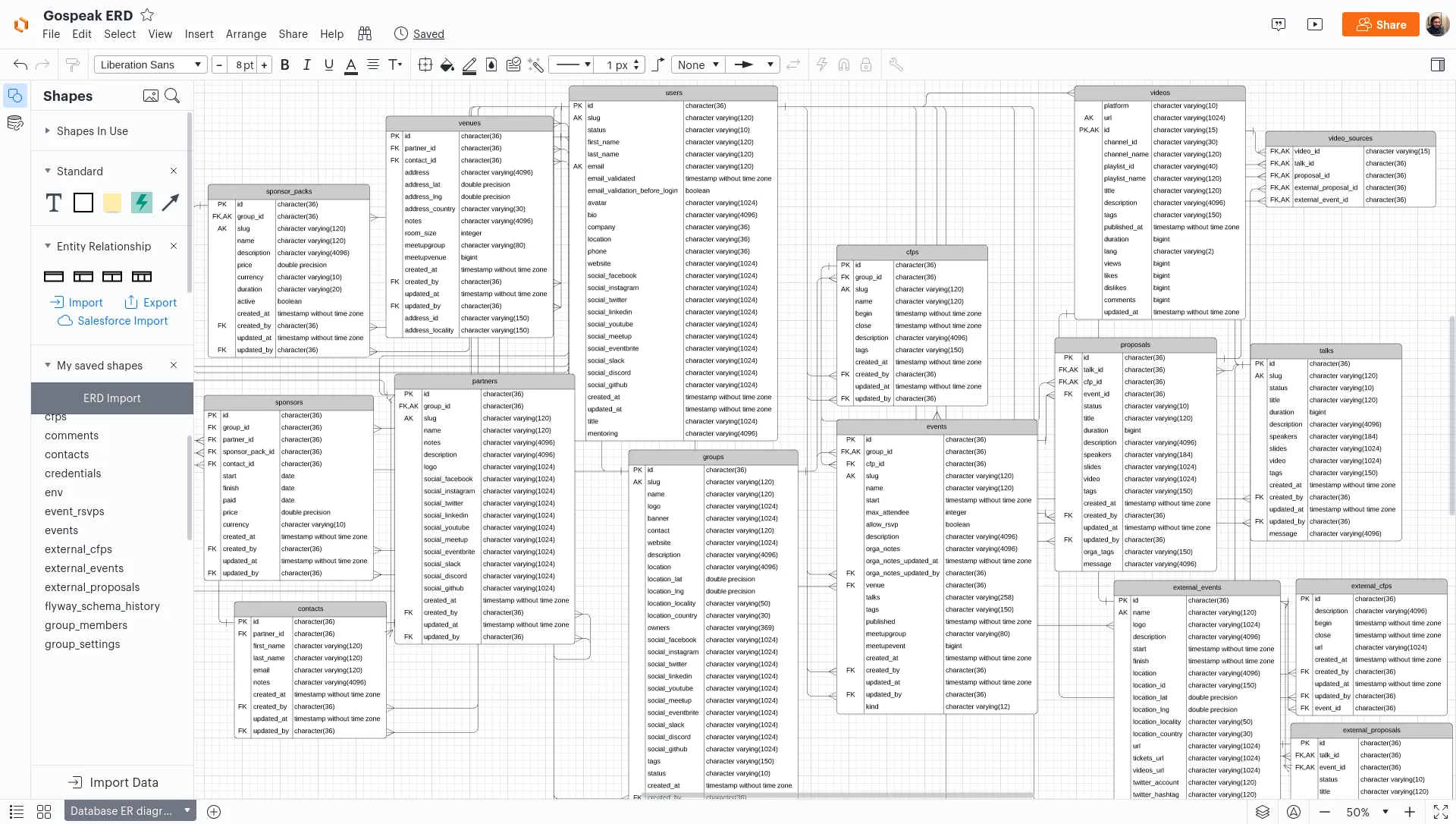
Task: Click the reverse line direction icon
Action: pyautogui.click(x=793, y=65)
